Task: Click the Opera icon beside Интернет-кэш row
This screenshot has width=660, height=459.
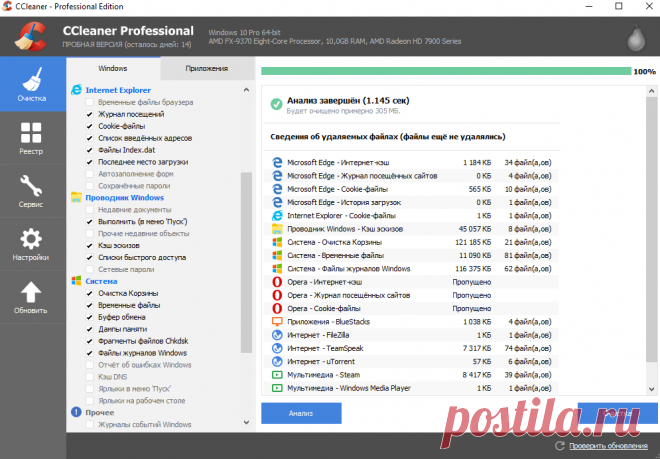Action: 277,282
